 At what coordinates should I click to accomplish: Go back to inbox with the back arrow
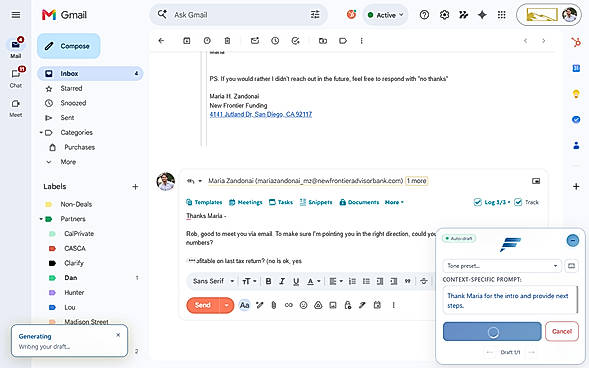[x=161, y=41]
